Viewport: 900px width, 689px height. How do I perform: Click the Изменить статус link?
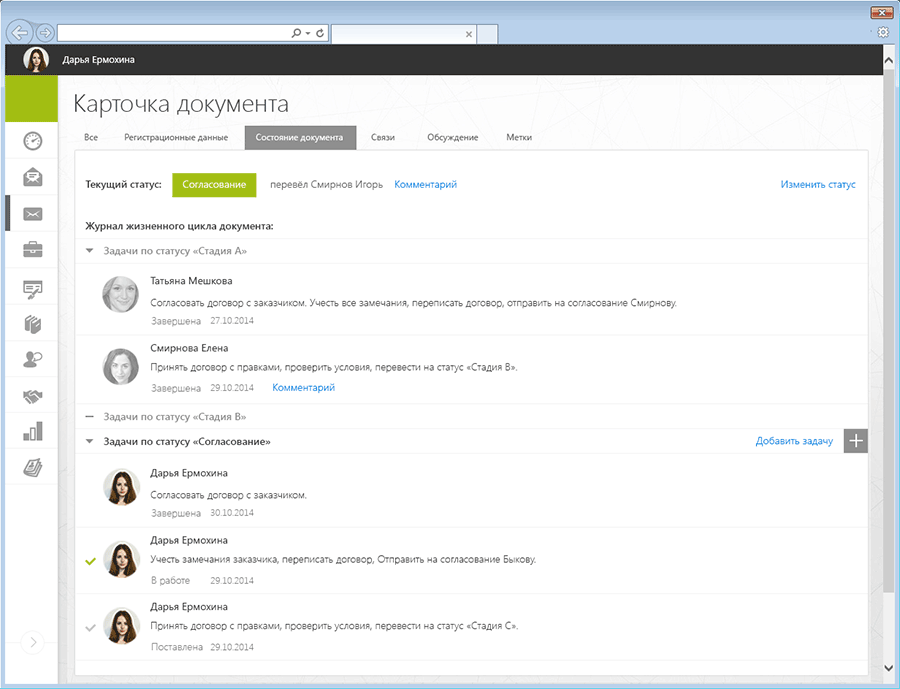point(817,185)
